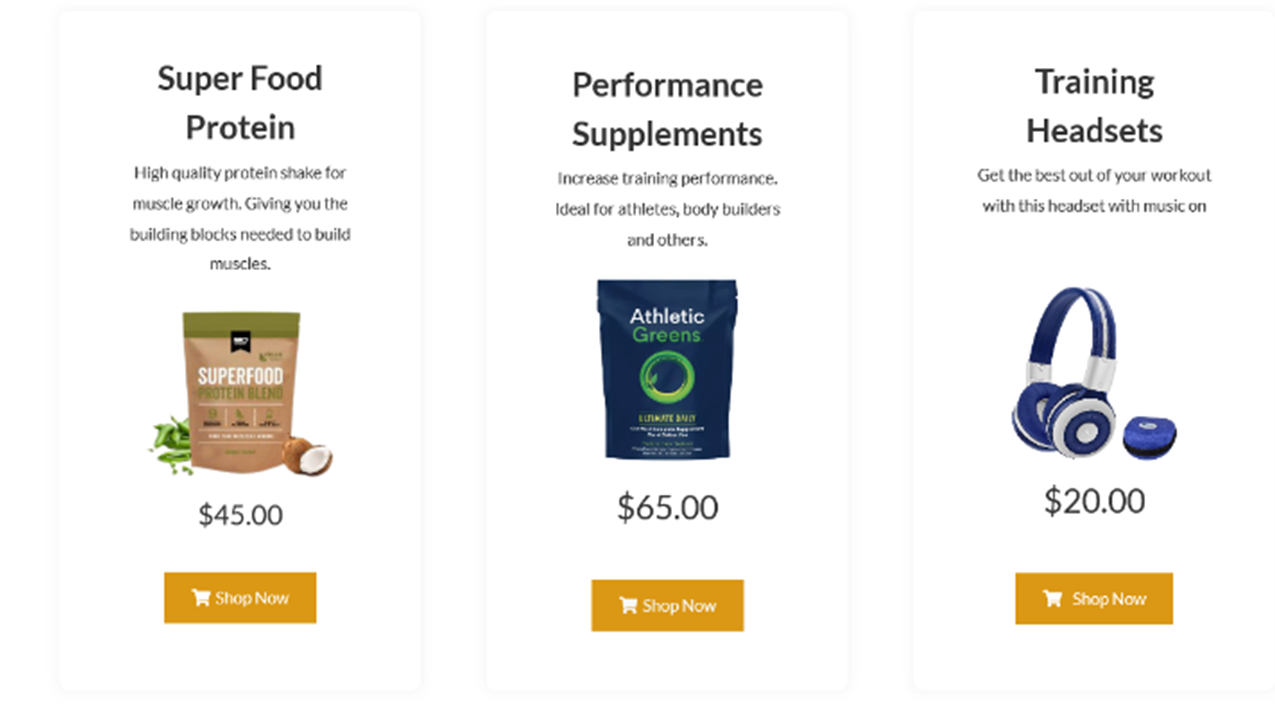Click the coconut beside the protein bag

tap(307, 456)
